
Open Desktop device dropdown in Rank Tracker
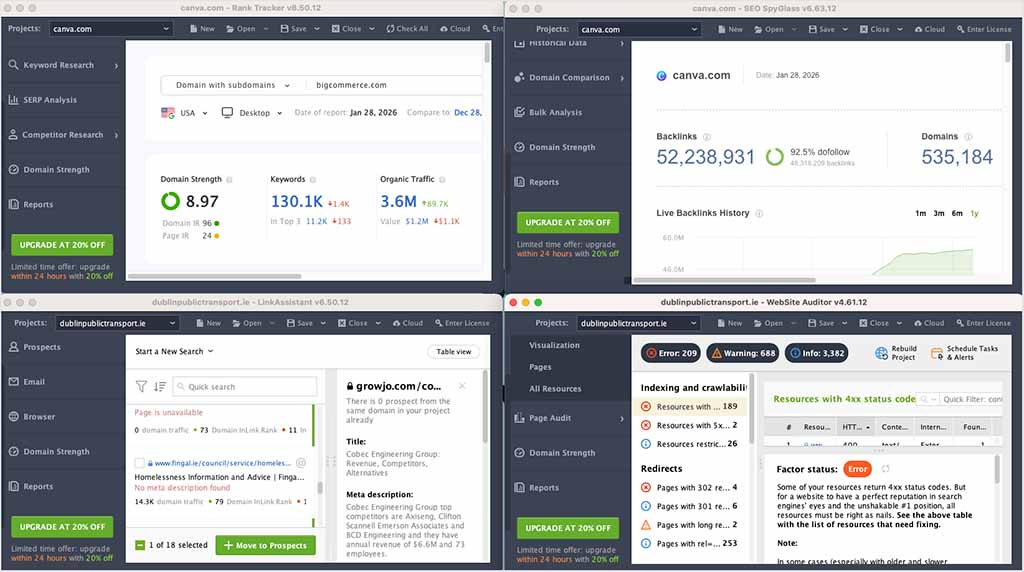[x=252, y=113]
